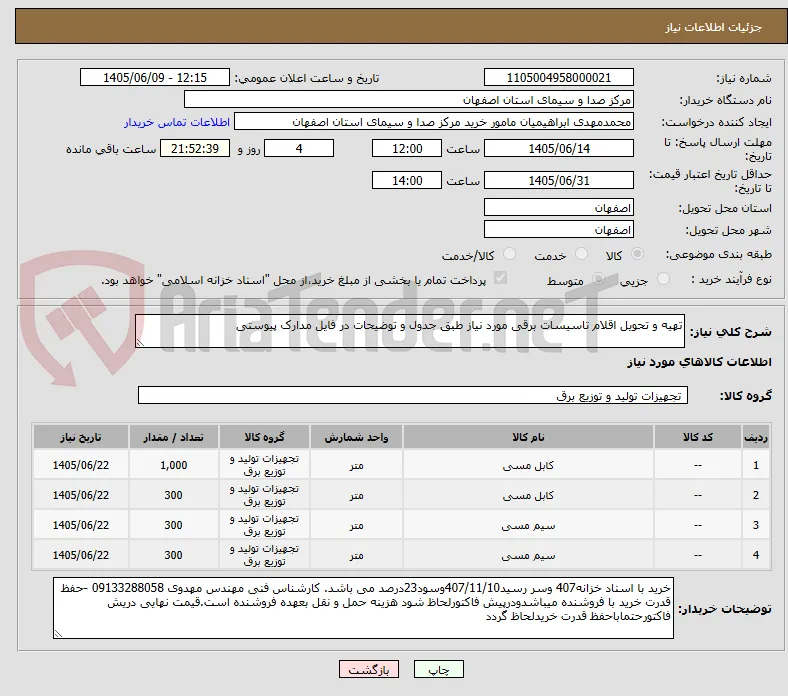The height and width of the screenshot is (696, 788).
Task: Click the announcement date field 1405/06/09 - 12:15
Action: click(x=155, y=77)
